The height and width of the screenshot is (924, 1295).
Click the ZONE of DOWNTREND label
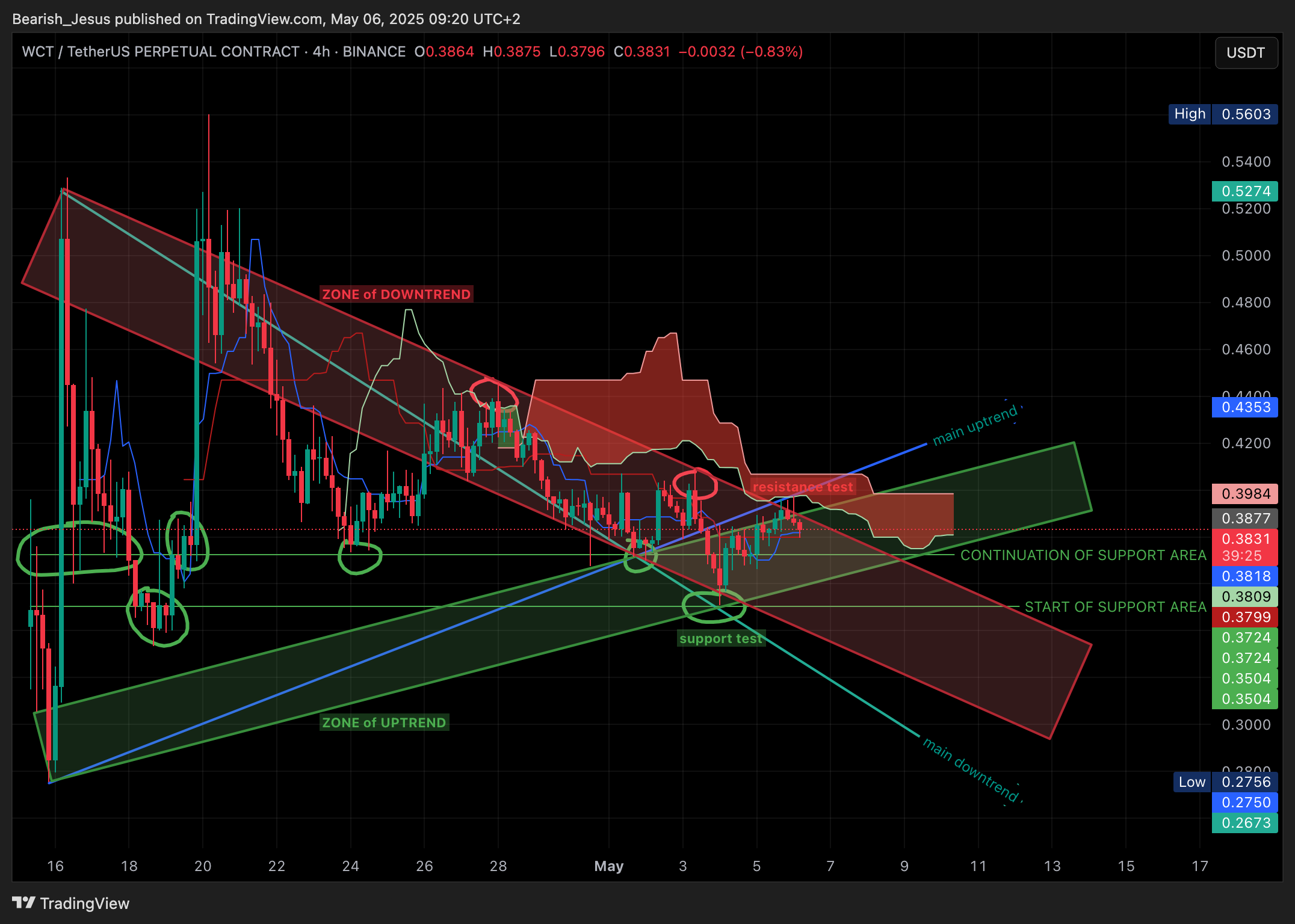click(396, 294)
